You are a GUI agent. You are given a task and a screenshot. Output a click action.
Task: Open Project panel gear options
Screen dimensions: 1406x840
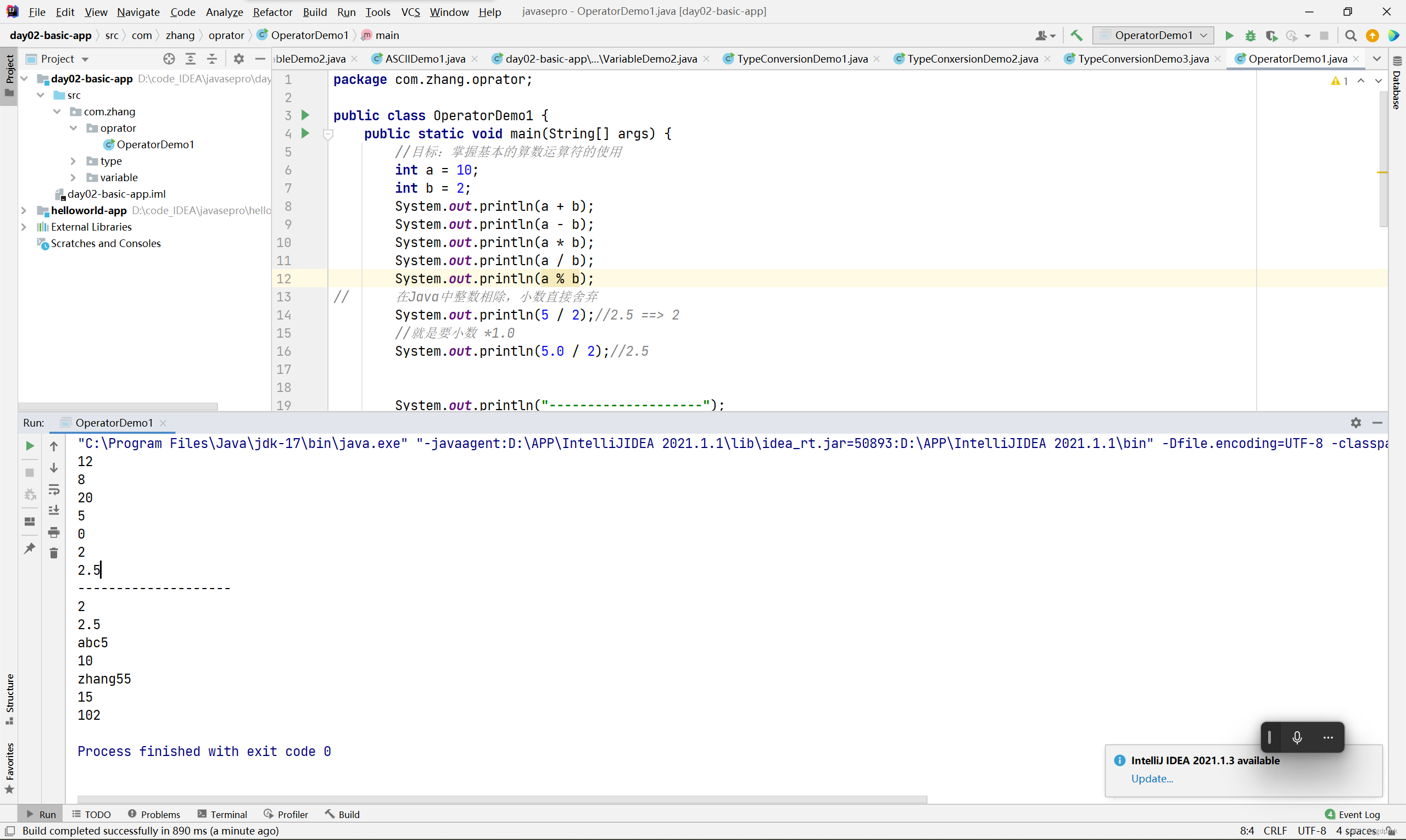coord(239,59)
